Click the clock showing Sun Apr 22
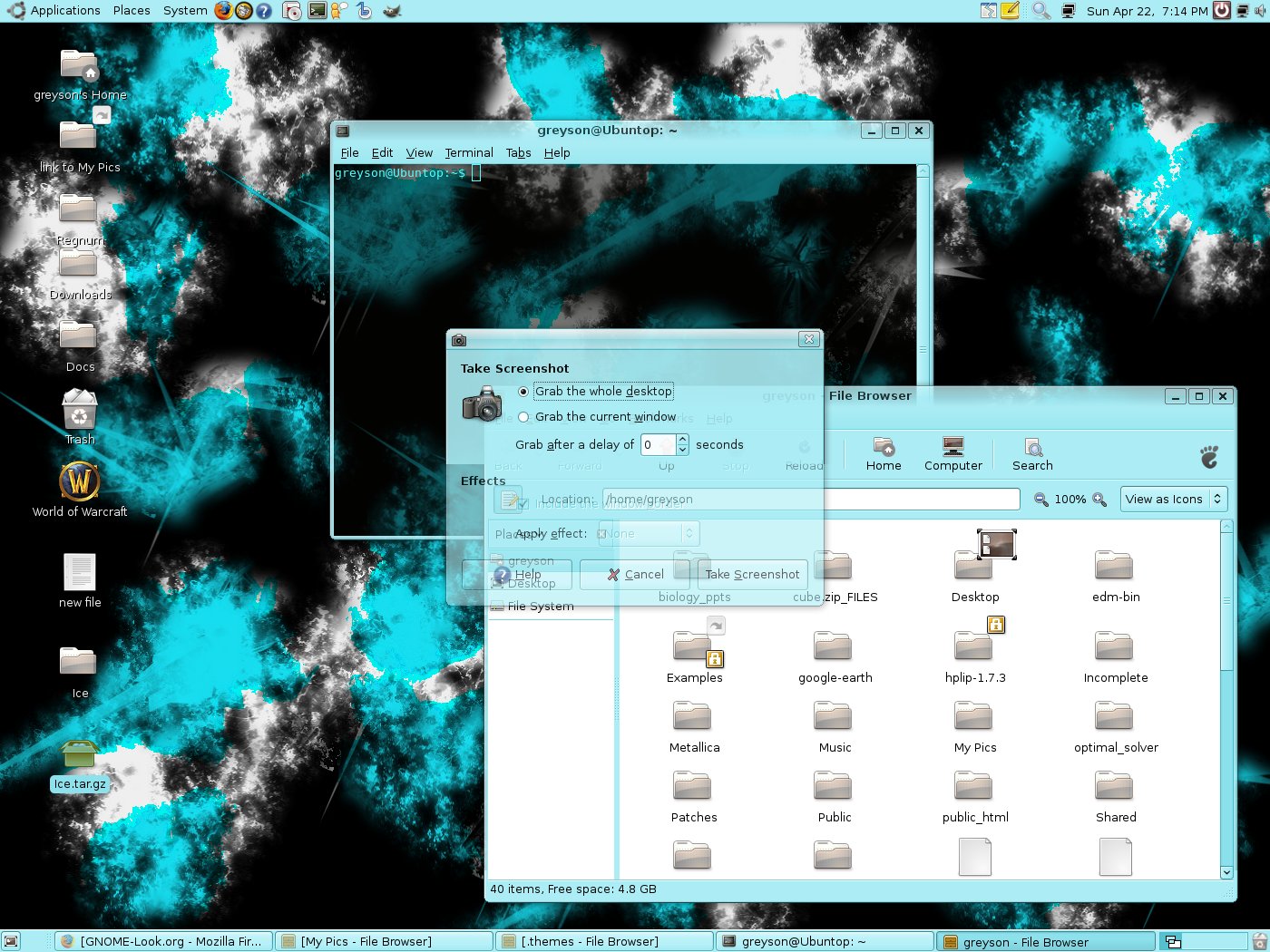The height and width of the screenshot is (952, 1270). pyautogui.click(x=1147, y=11)
